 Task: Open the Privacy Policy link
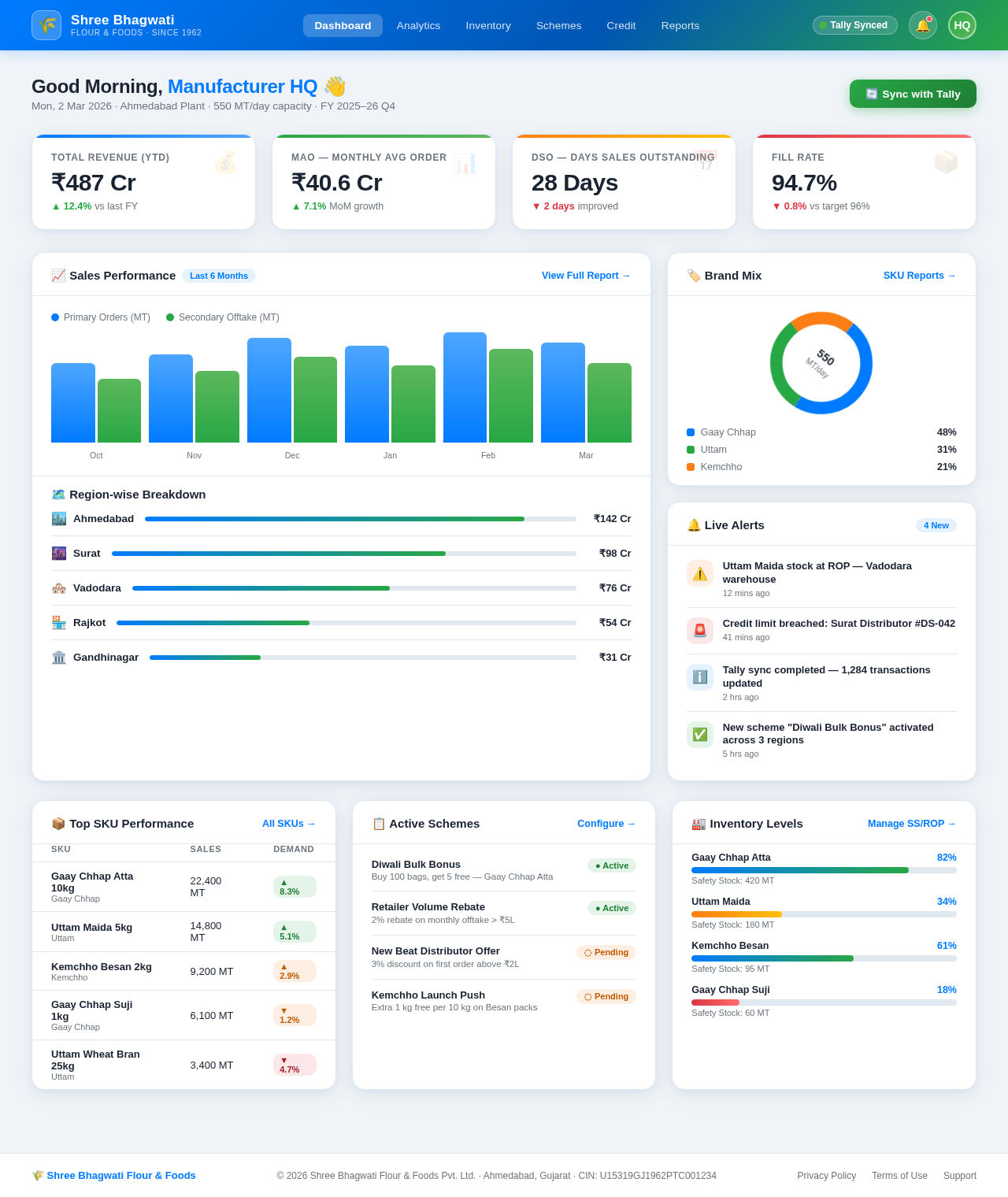pyautogui.click(x=826, y=1175)
